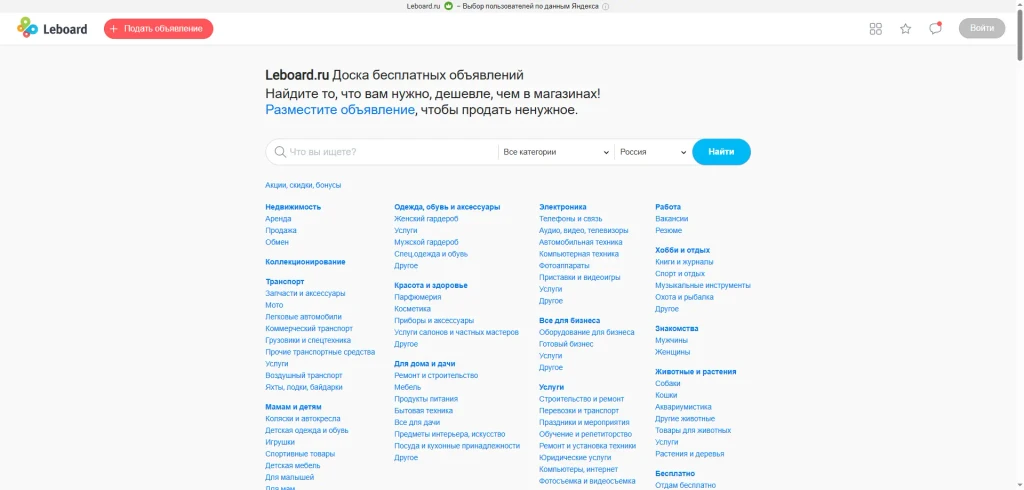
Task: Click Парфюмерия
Action: pos(418,297)
